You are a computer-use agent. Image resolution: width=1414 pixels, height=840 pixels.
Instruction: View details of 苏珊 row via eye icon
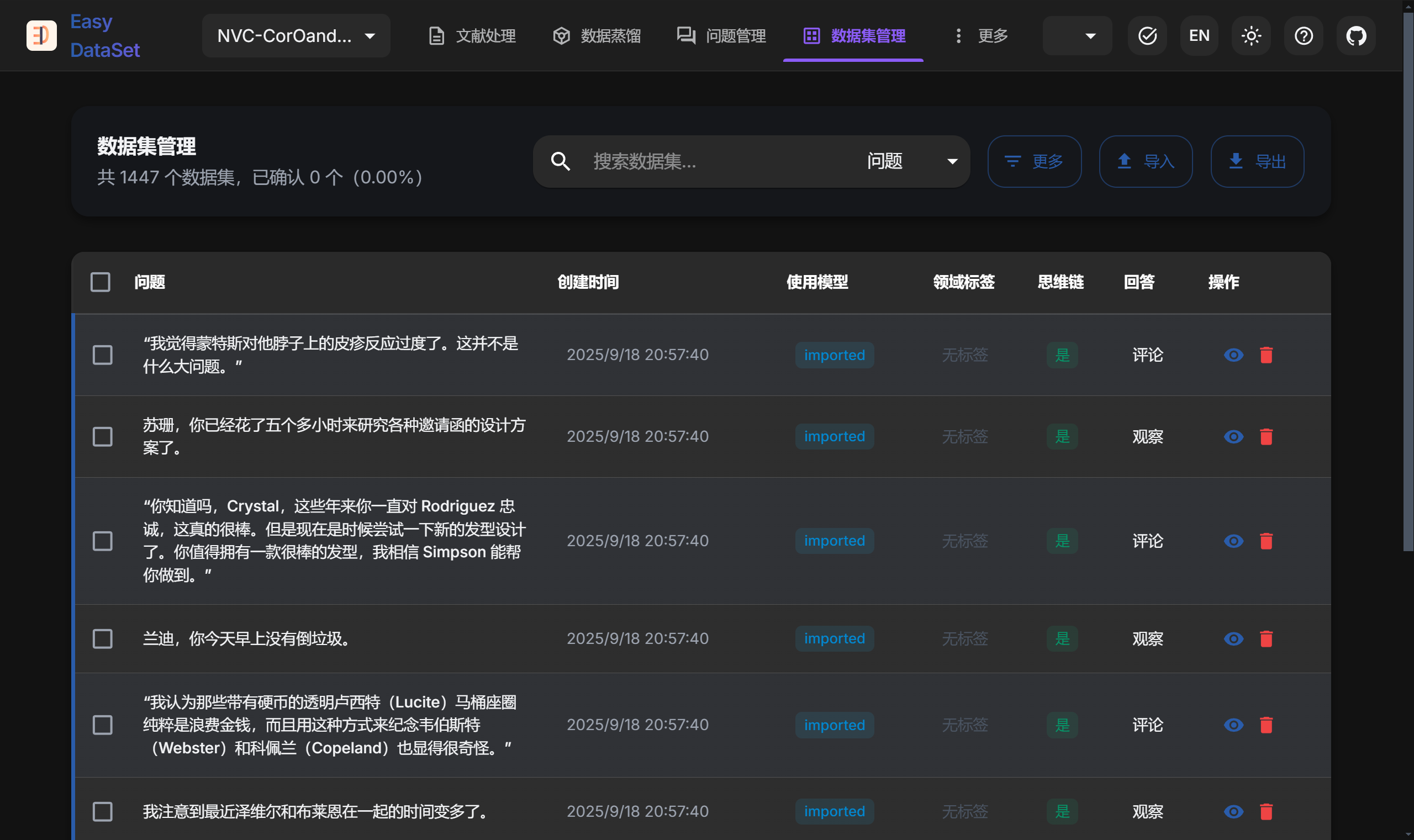coord(1233,436)
